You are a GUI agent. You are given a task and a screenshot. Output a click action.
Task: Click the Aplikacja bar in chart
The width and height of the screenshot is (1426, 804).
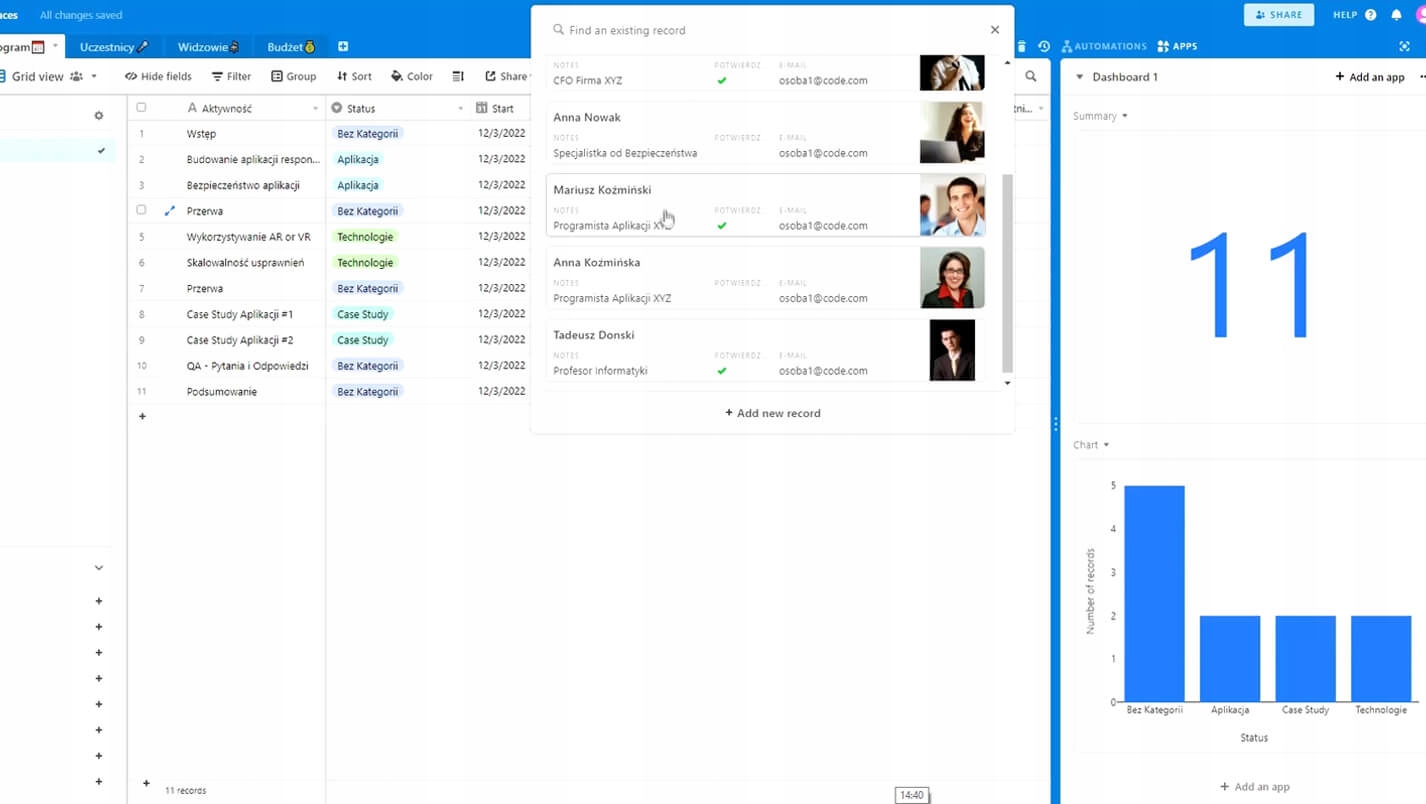(x=1230, y=659)
